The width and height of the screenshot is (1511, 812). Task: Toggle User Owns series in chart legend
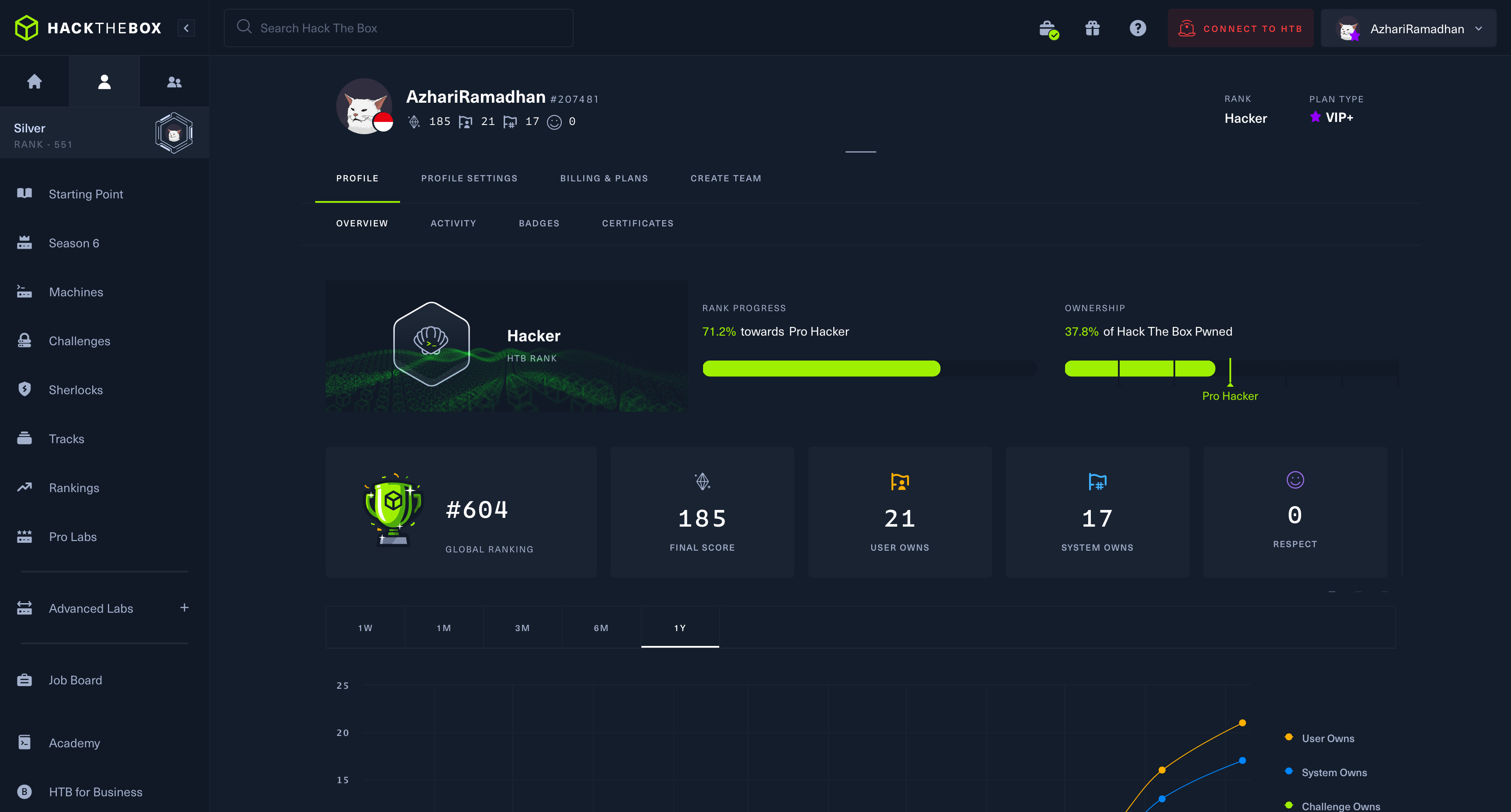(x=1320, y=738)
